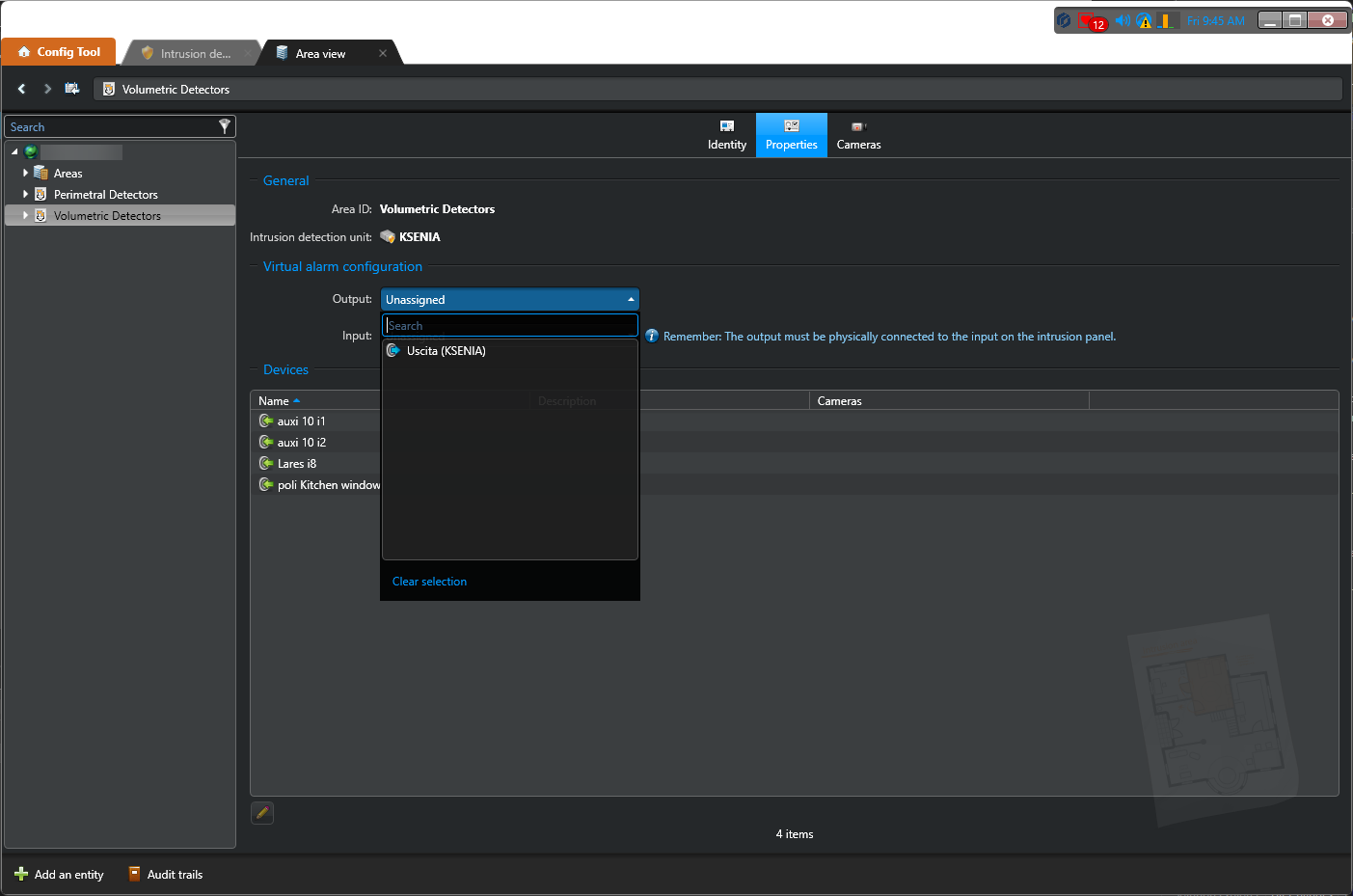
Task: Expand the Areas tree node
Action: (x=25, y=173)
